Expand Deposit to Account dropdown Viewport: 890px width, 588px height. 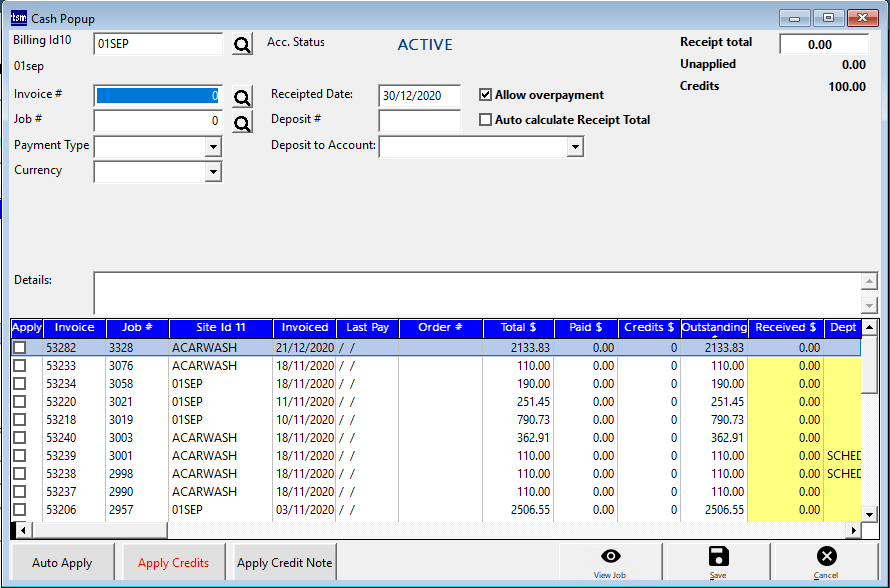coord(574,147)
